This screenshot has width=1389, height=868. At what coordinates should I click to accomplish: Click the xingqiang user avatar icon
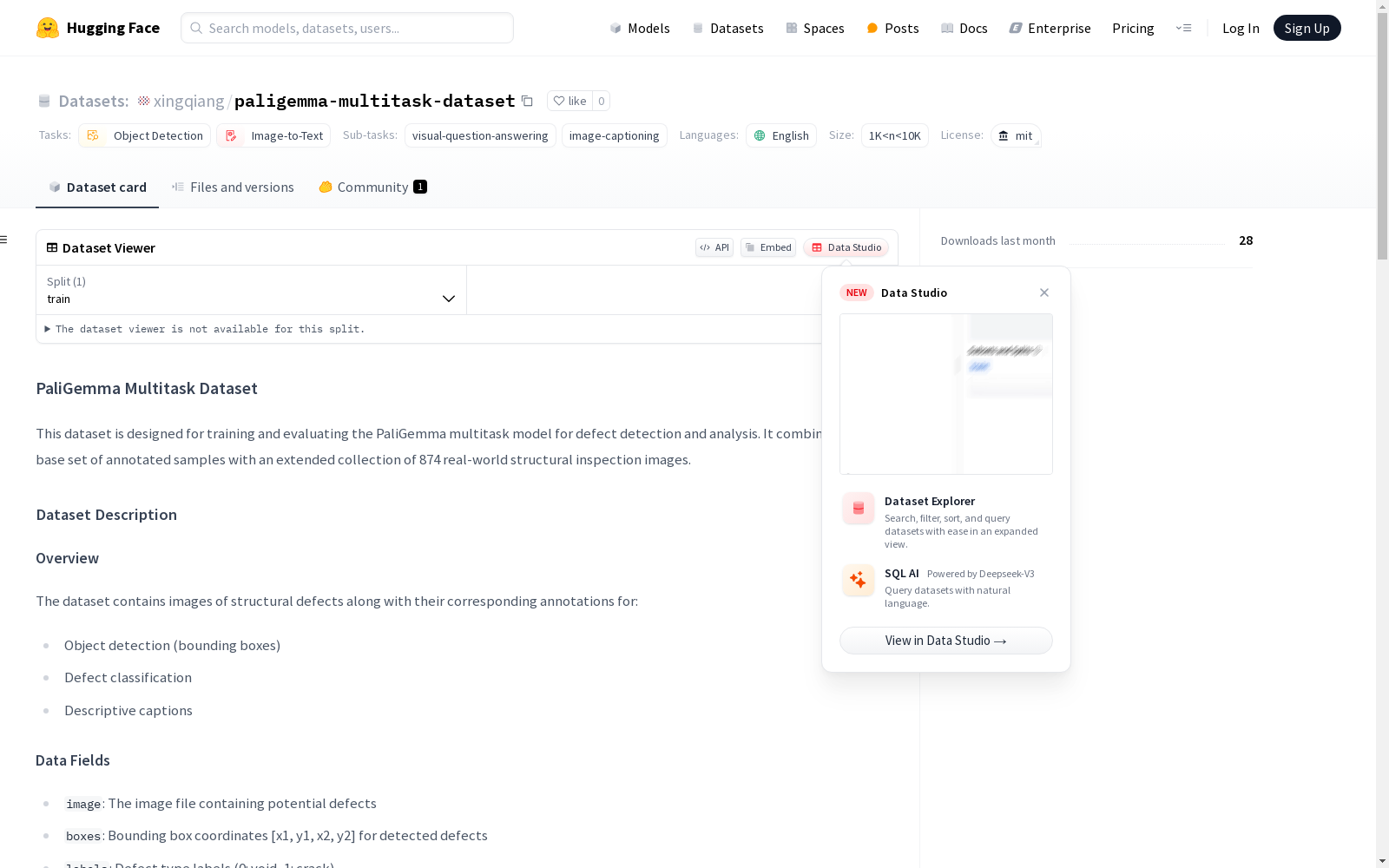pos(144,101)
